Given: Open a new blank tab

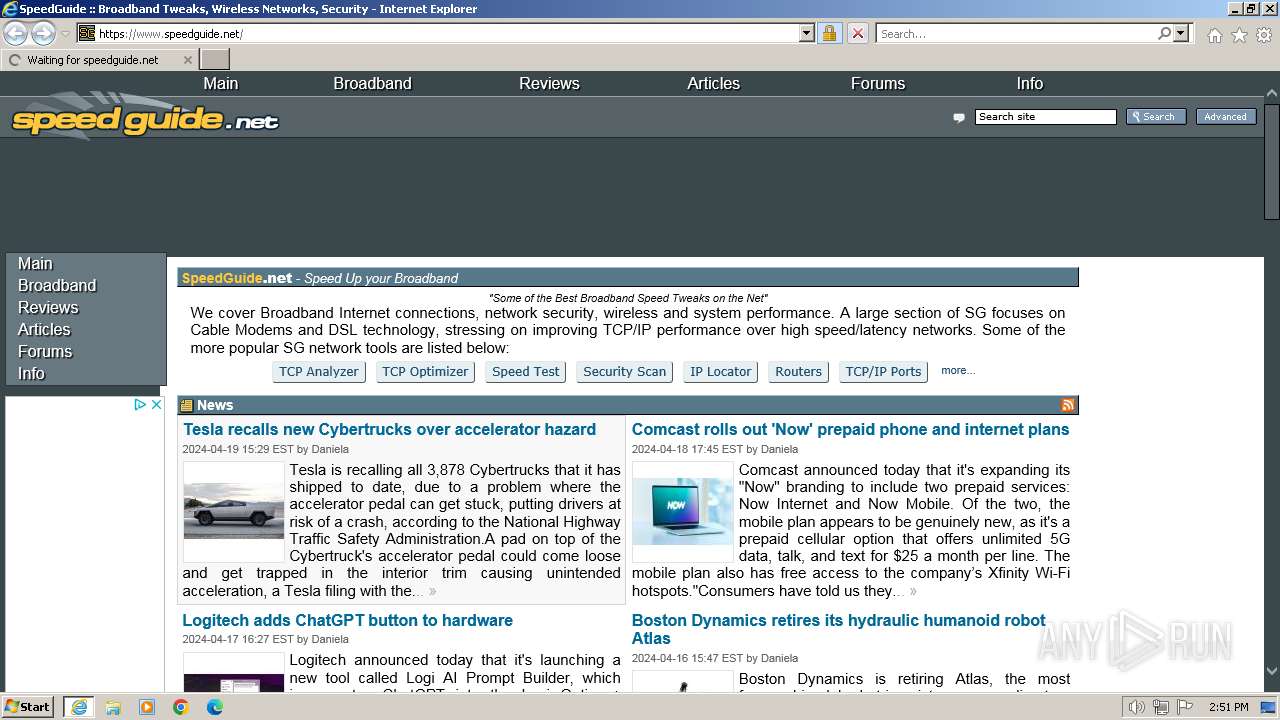Looking at the screenshot, I should (214, 59).
